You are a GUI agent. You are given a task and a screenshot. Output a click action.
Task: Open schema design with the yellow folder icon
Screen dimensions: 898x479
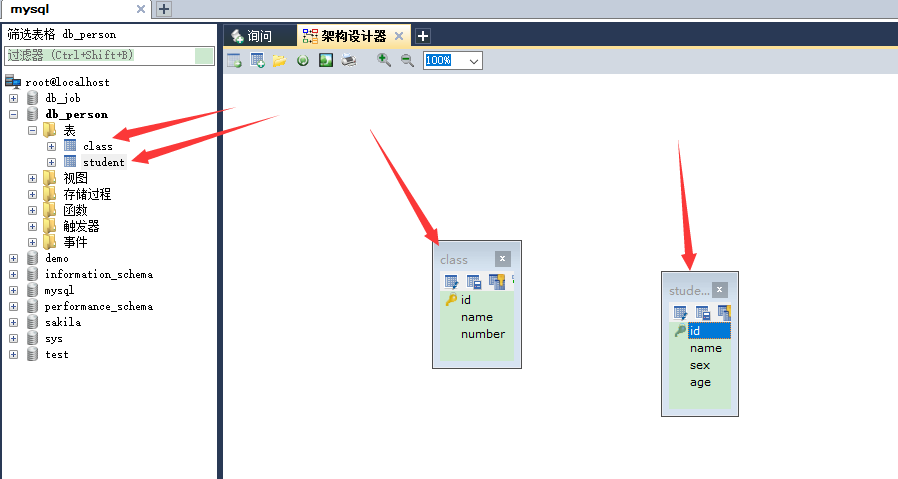point(279,60)
